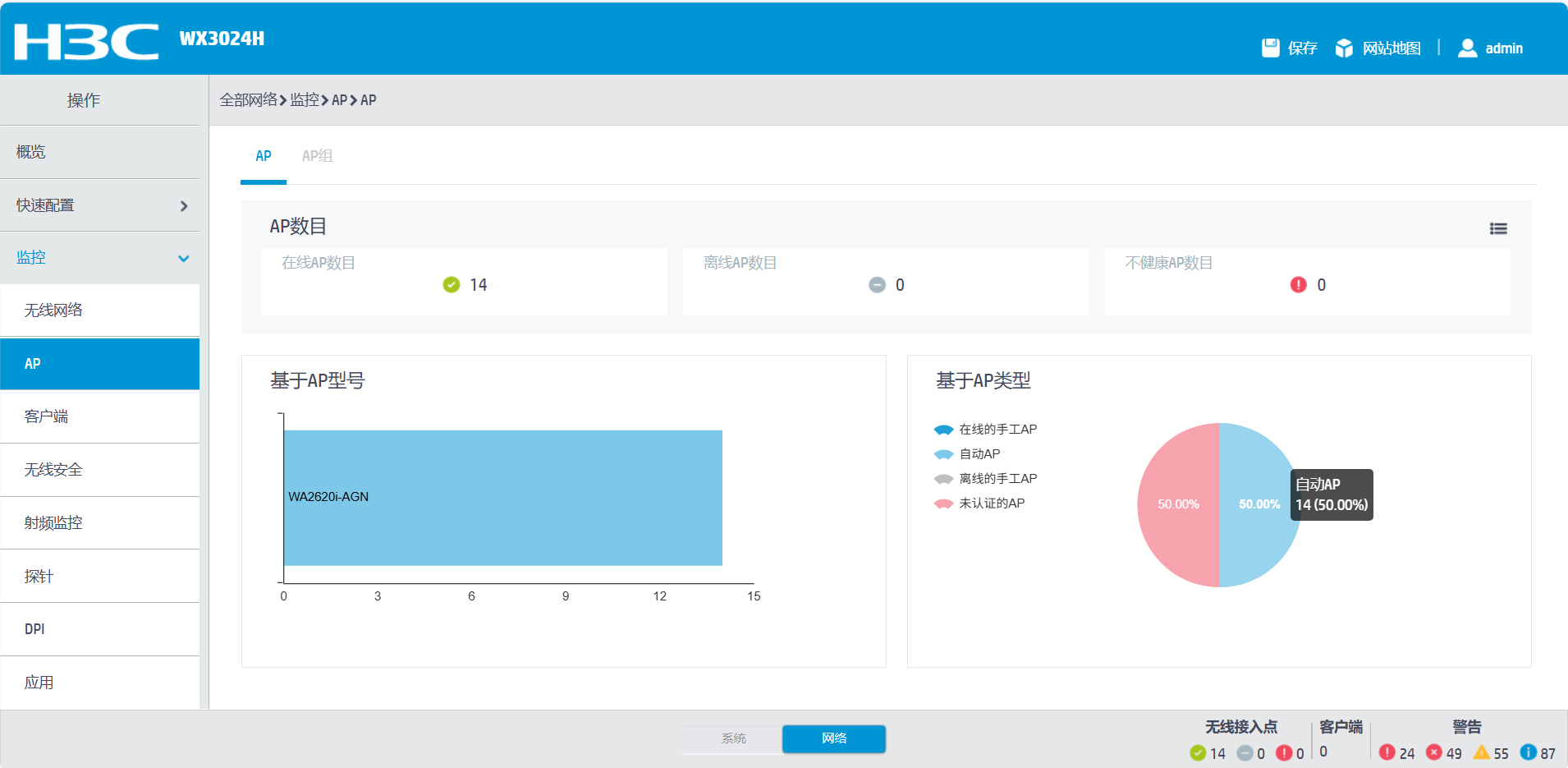
Task: Collapse the 监控 menu chevron
Action: pyautogui.click(x=184, y=258)
